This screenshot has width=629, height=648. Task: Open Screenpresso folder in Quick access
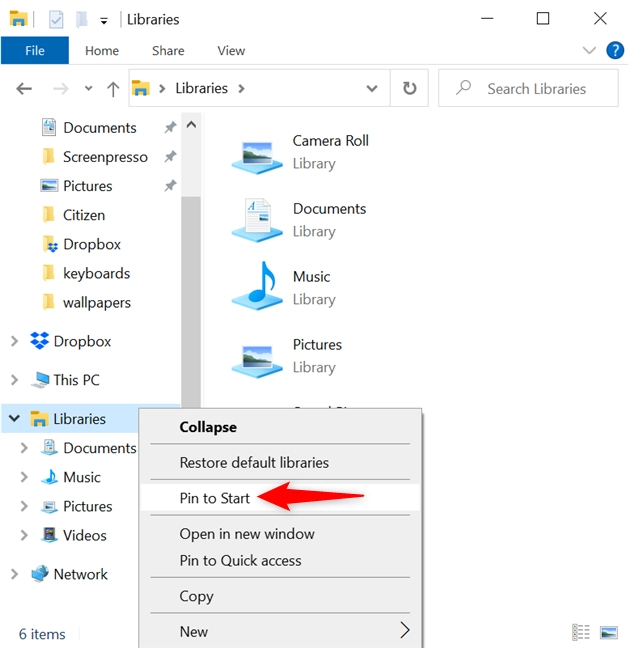click(105, 157)
